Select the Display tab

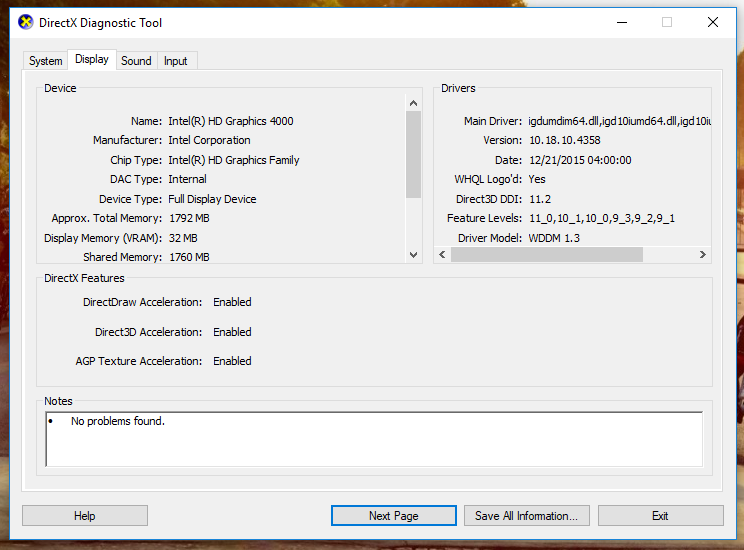(92, 59)
